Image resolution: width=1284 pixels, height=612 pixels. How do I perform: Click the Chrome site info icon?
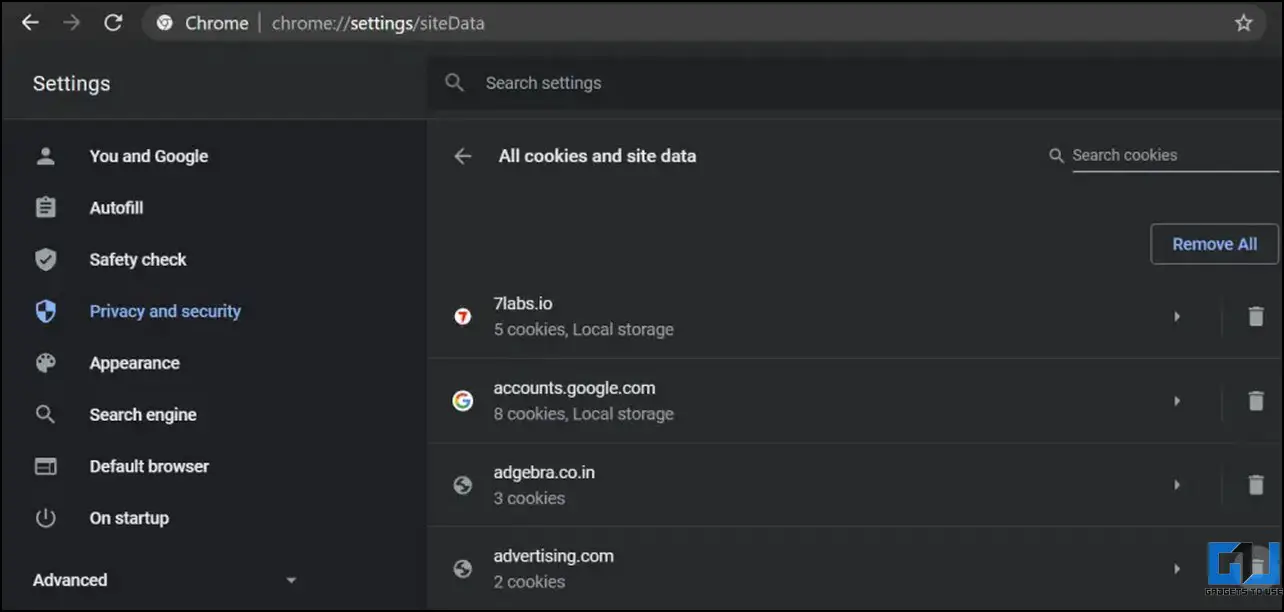(165, 23)
